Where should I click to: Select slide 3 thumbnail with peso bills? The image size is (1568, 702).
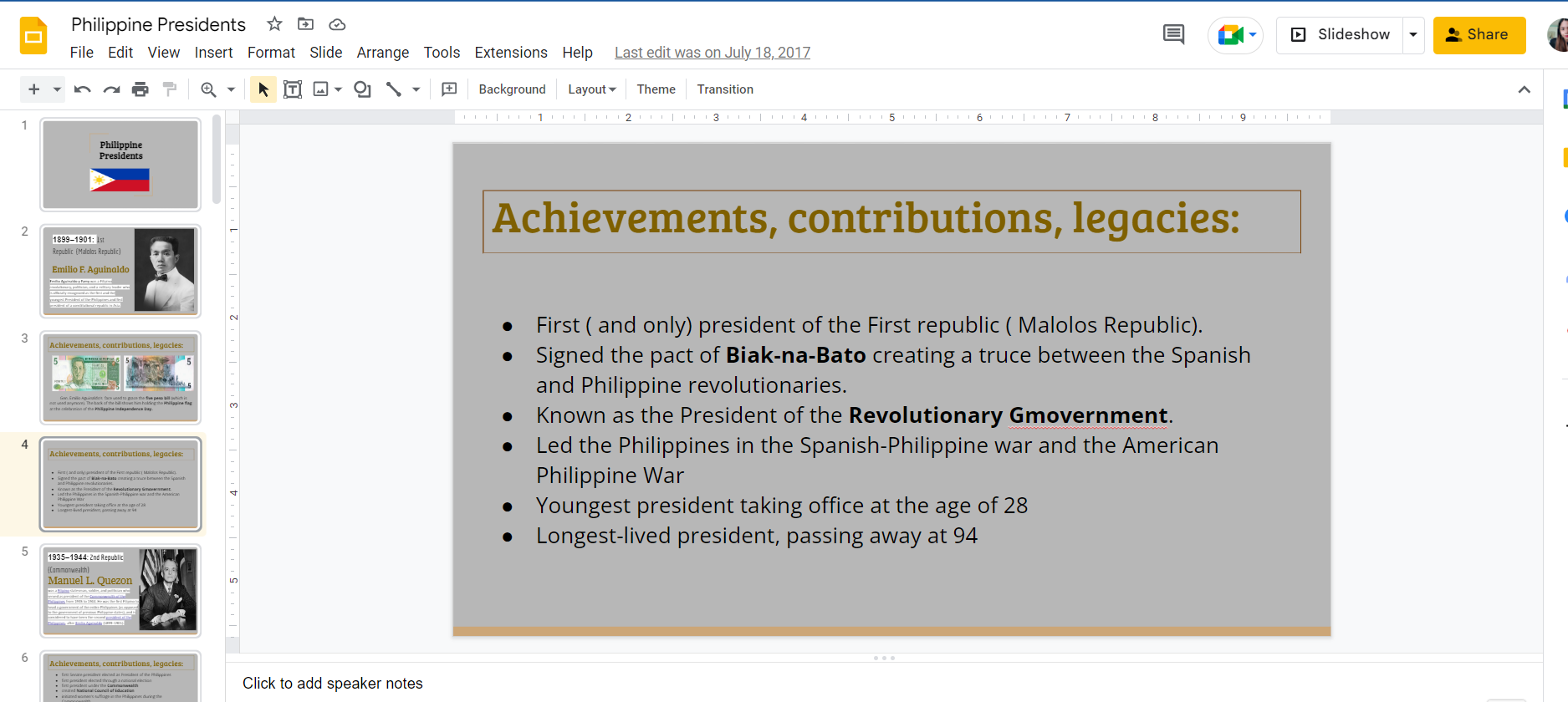pos(121,378)
